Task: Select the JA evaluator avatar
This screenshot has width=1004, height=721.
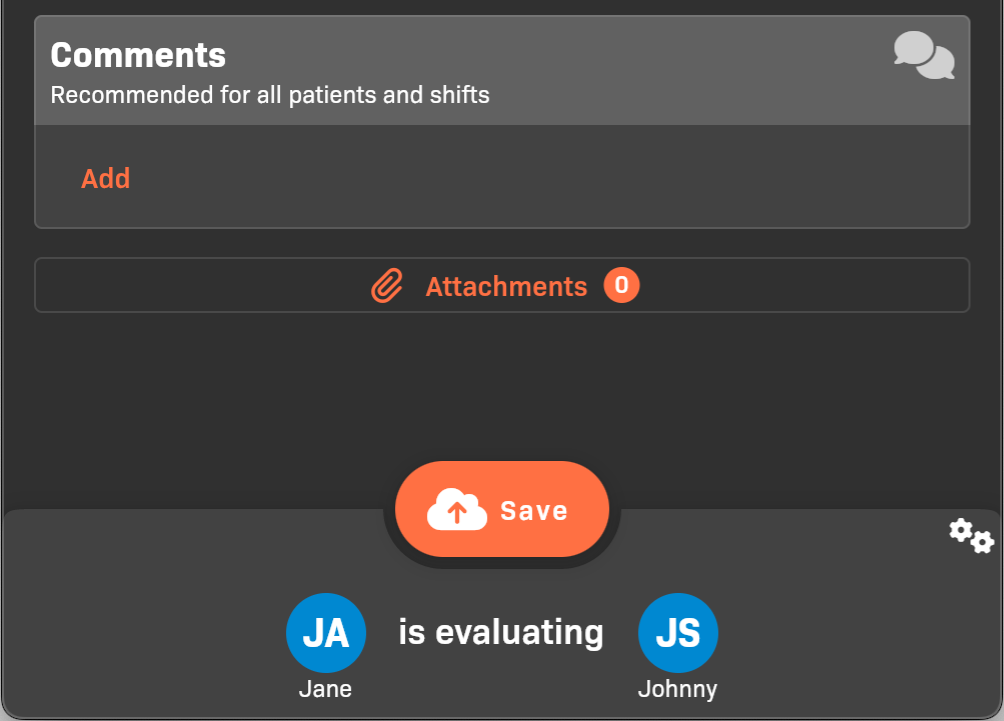Action: coord(326,633)
